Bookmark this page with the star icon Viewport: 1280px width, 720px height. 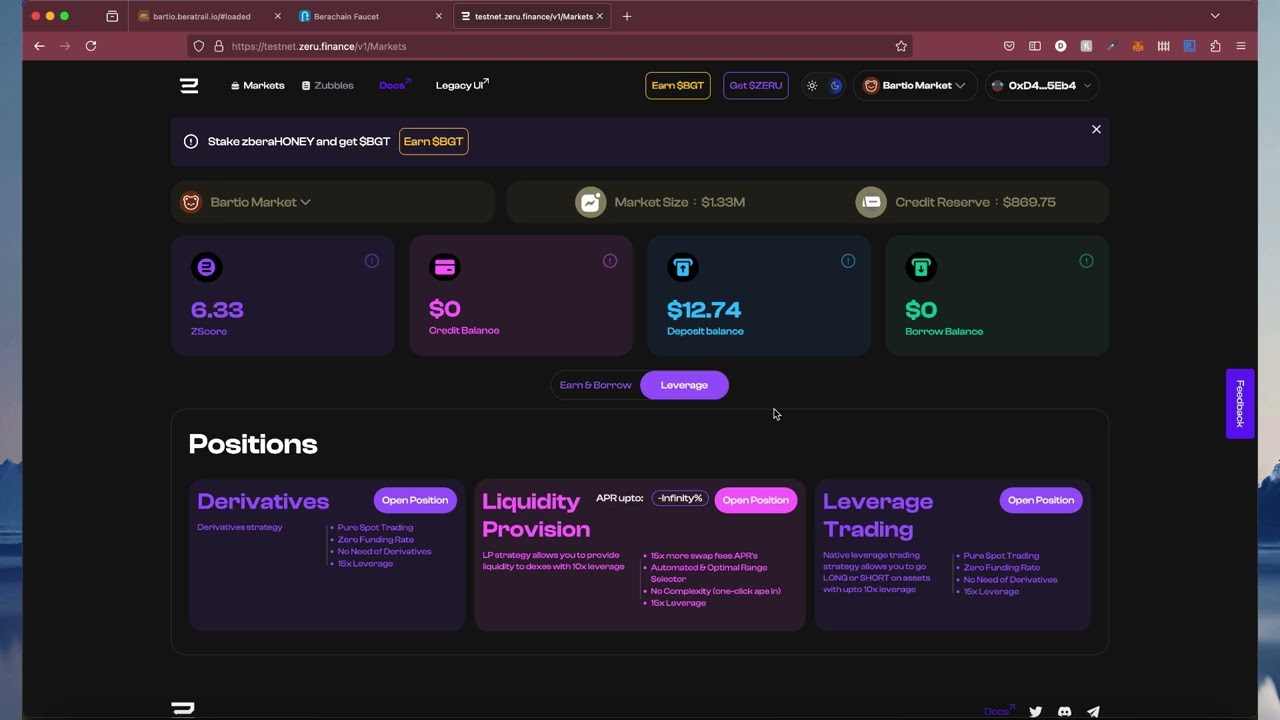[901, 46]
